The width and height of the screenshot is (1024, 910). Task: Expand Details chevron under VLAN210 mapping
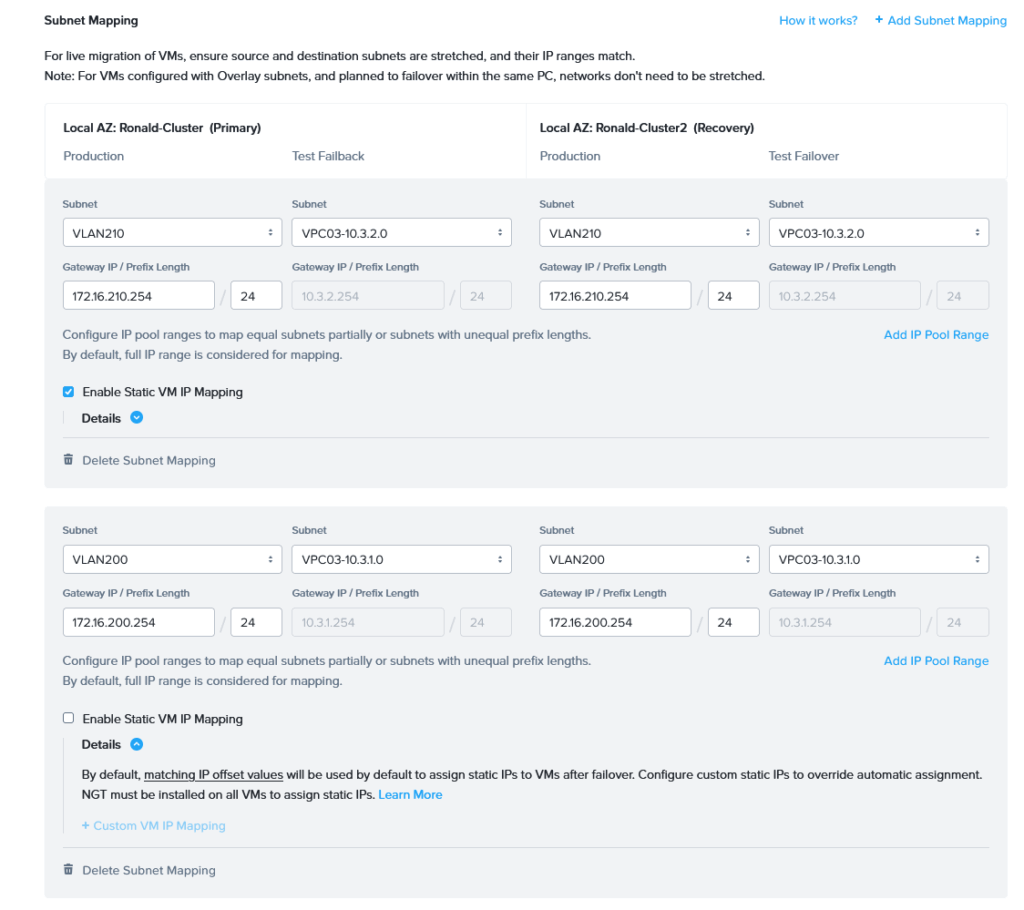(137, 418)
